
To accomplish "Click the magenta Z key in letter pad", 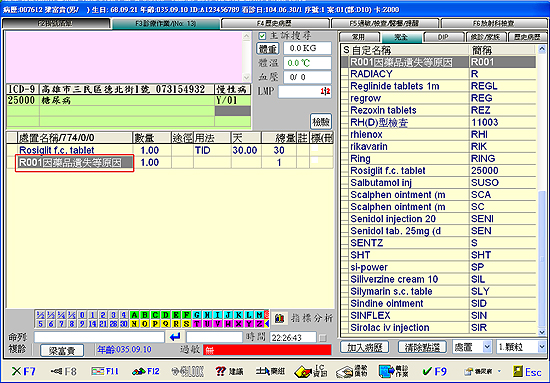I will tap(260, 323).
